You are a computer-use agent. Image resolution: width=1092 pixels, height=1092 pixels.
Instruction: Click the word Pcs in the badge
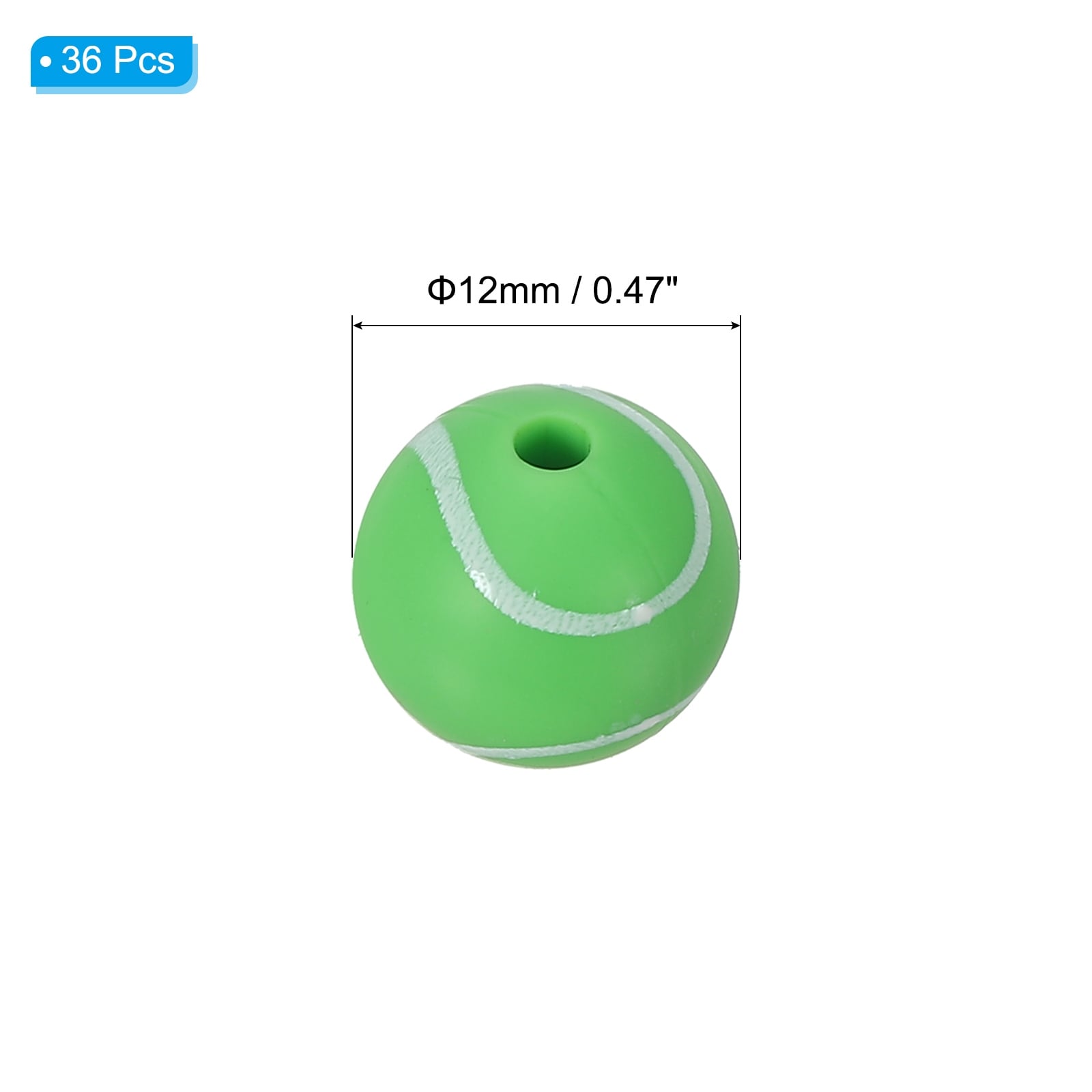tap(144, 61)
